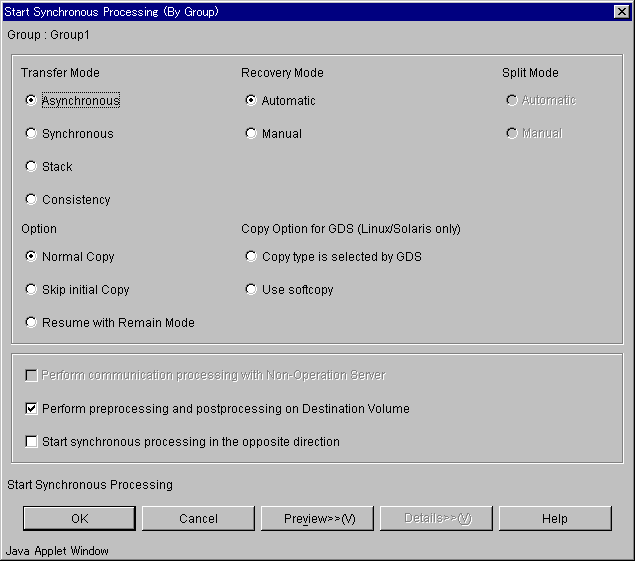Choose Stack transfer mode
Viewport: 635px width, 561px height.
(31, 166)
